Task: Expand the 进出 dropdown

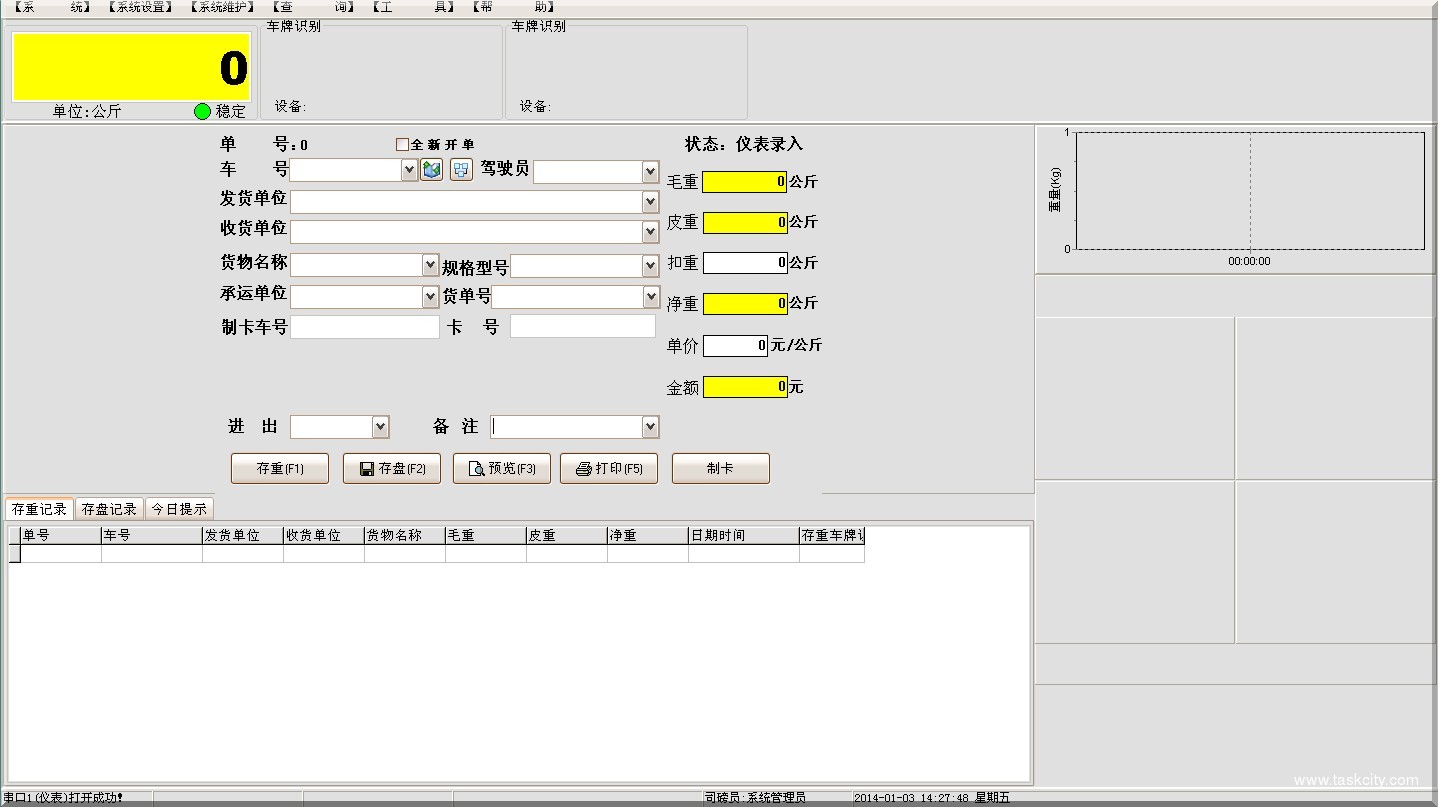Action: click(x=380, y=427)
